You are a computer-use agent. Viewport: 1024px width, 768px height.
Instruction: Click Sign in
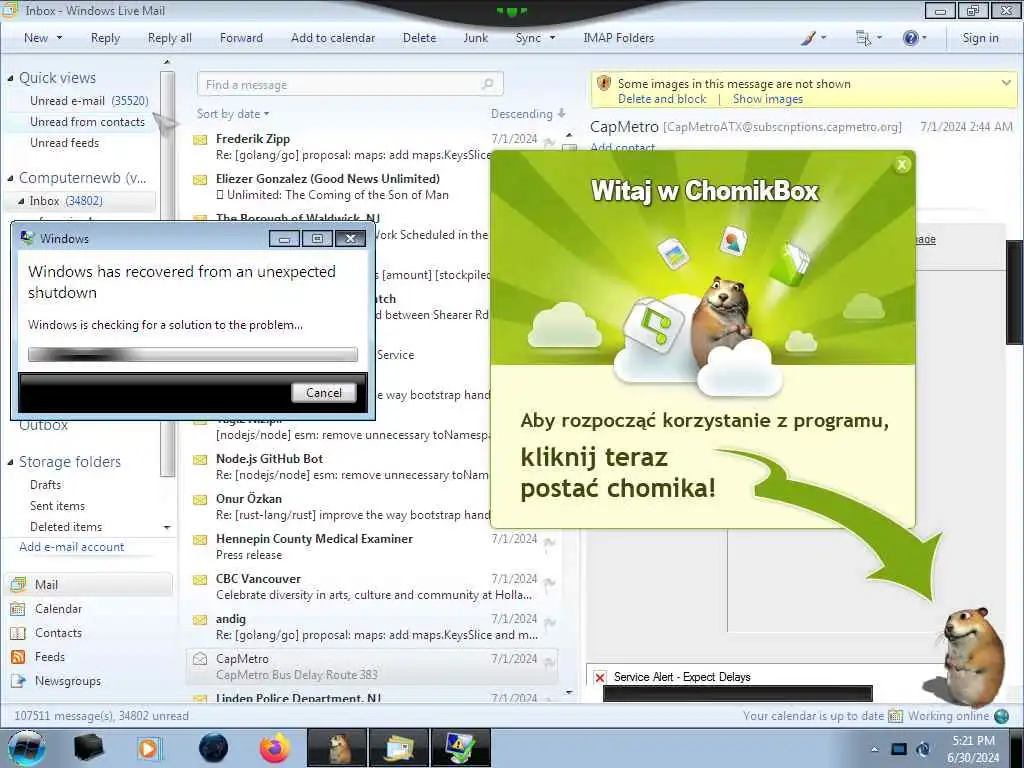980,38
